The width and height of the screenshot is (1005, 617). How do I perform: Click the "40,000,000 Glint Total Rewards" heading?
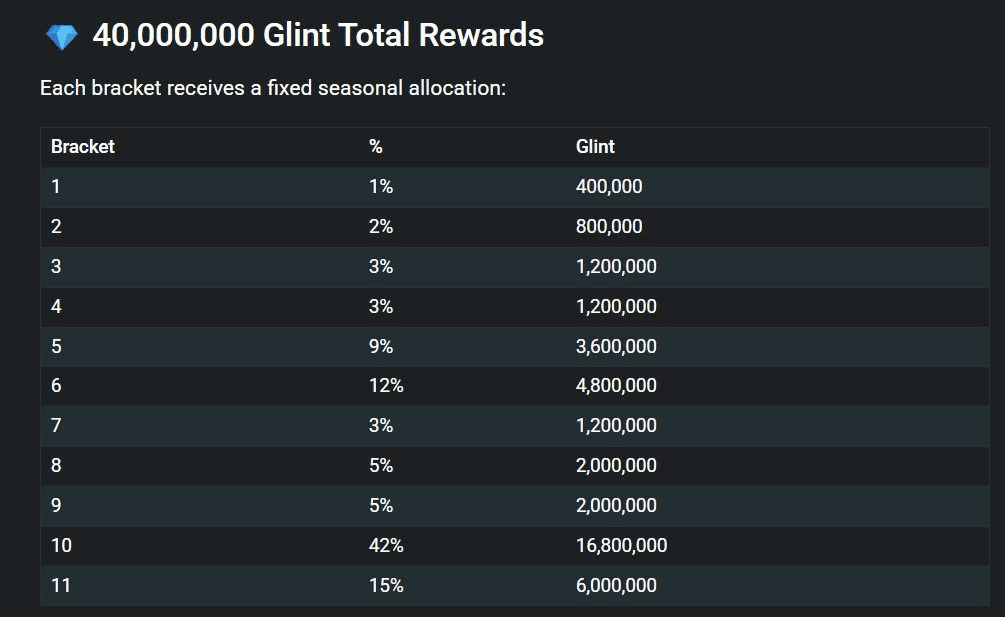tap(318, 36)
